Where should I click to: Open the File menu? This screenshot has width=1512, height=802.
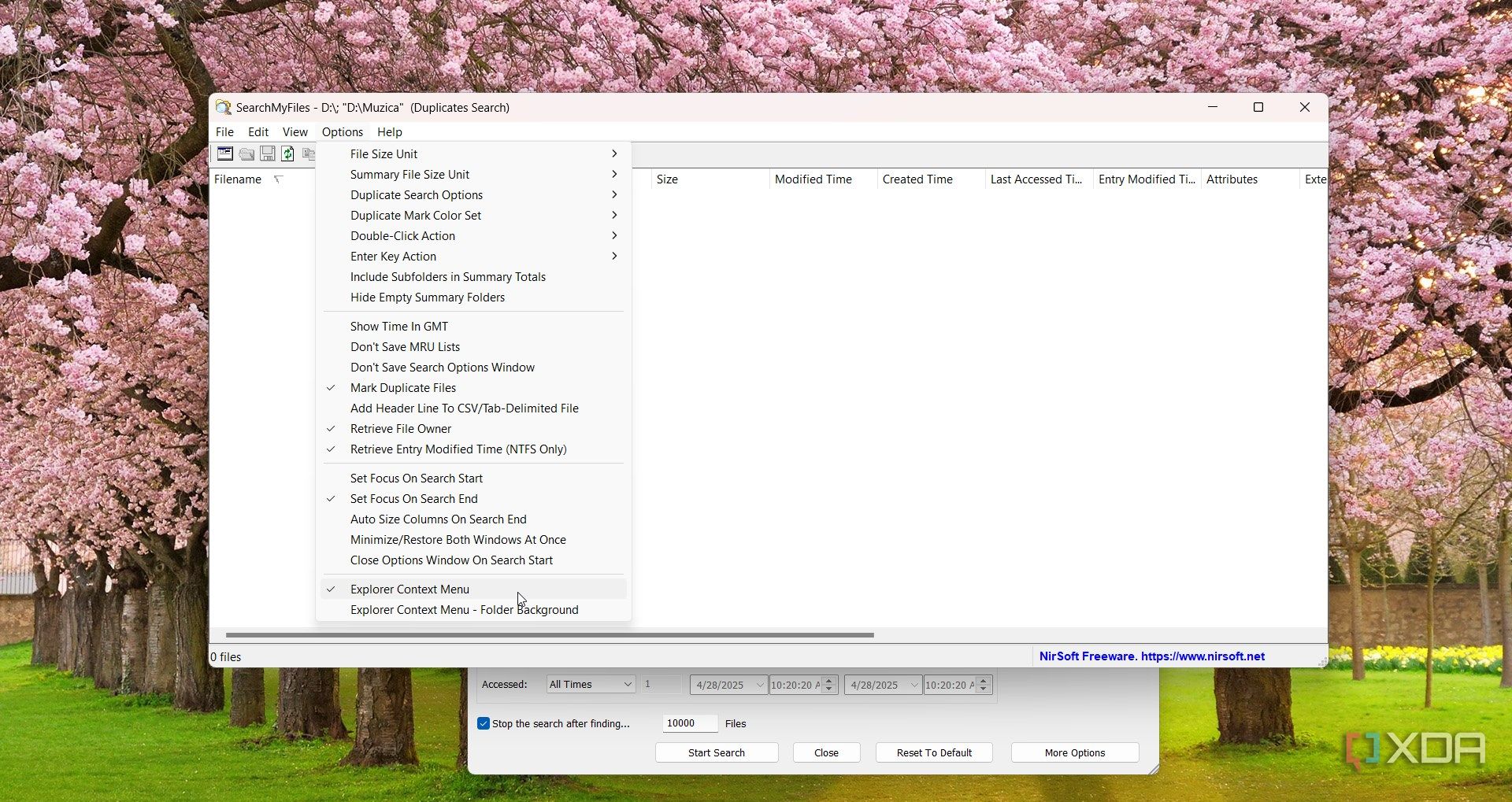tap(225, 132)
